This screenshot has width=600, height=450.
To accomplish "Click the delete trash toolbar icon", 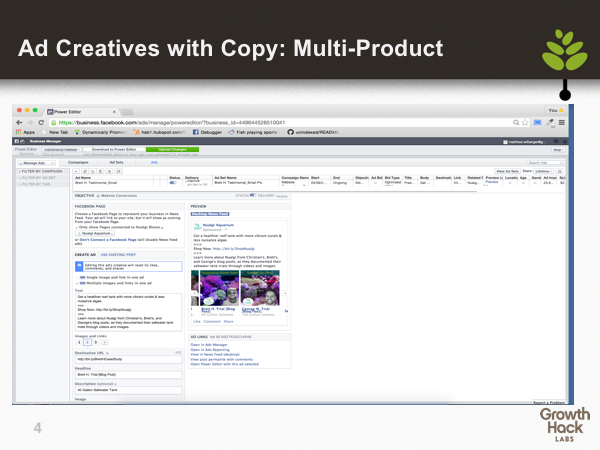I will [100, 171].
